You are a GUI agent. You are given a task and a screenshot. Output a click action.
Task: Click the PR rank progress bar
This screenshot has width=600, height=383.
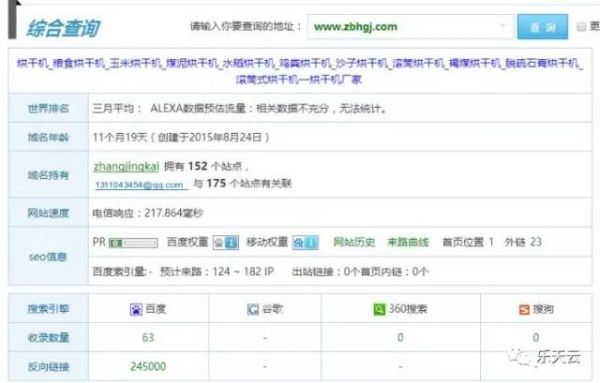(x=133, y=243)
